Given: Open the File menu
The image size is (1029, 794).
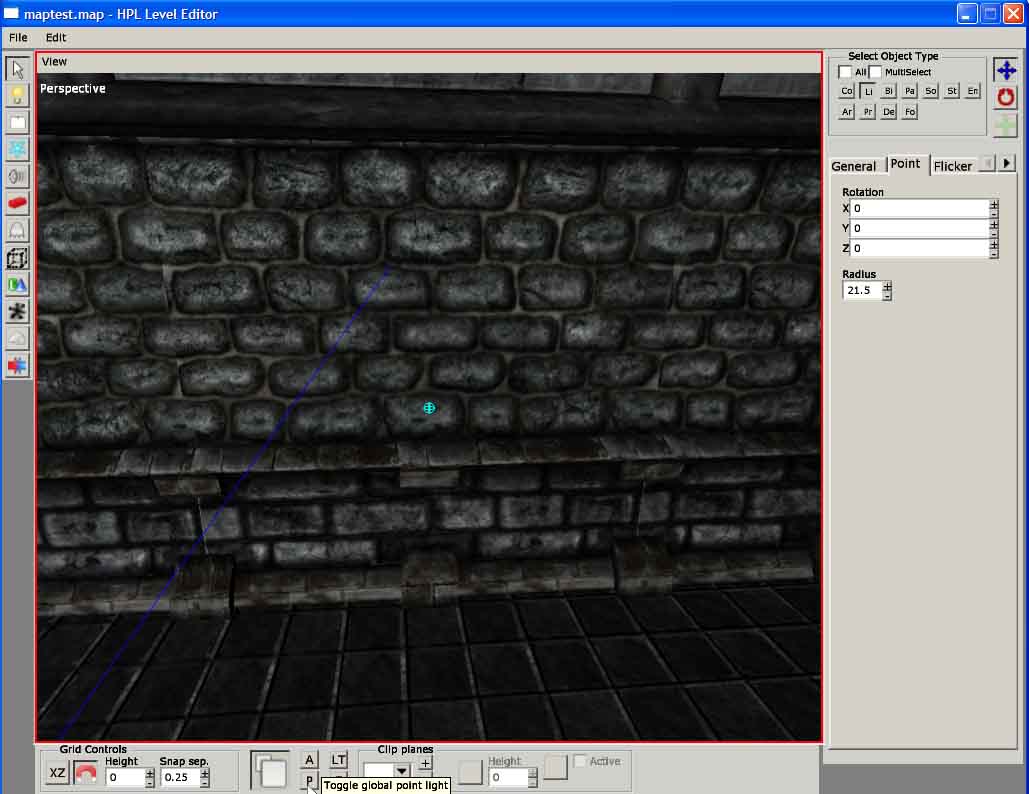Looking at the screenshot, I should click(x=18, y=37).
